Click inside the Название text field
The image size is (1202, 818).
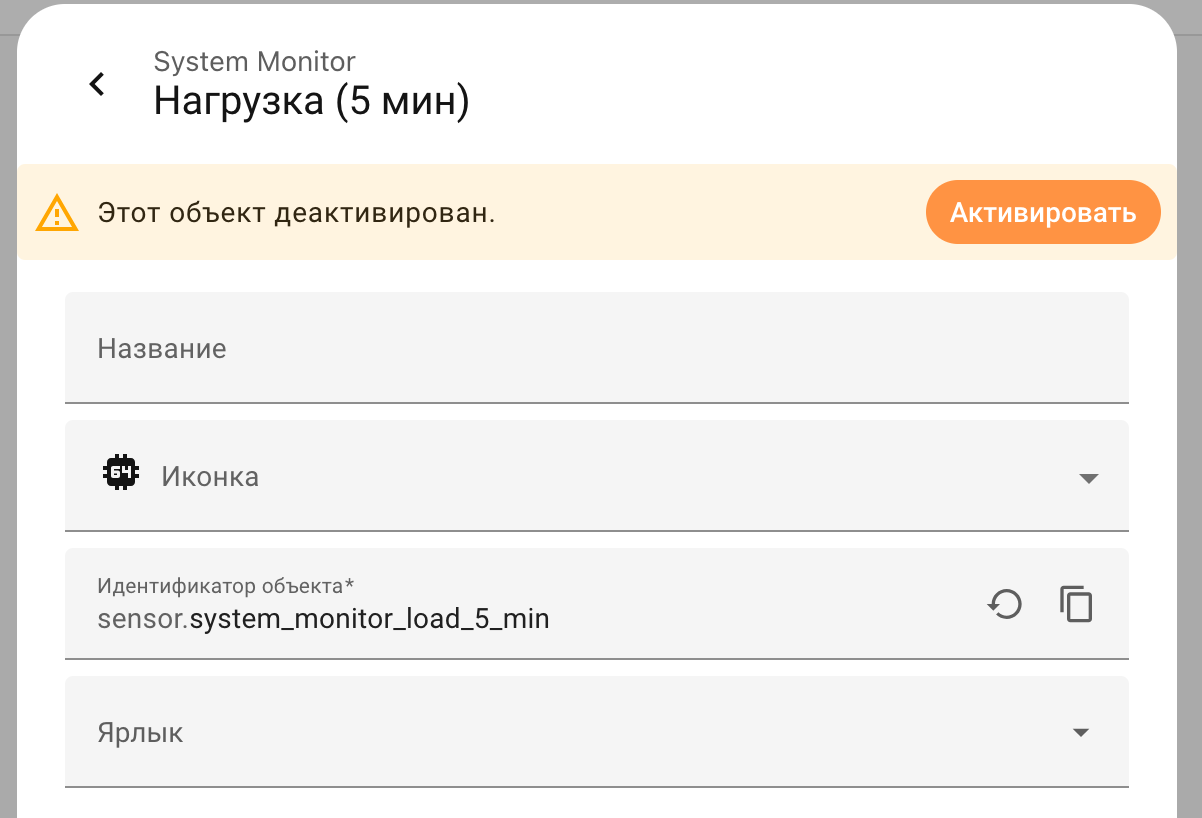click(x=400, y=348)
